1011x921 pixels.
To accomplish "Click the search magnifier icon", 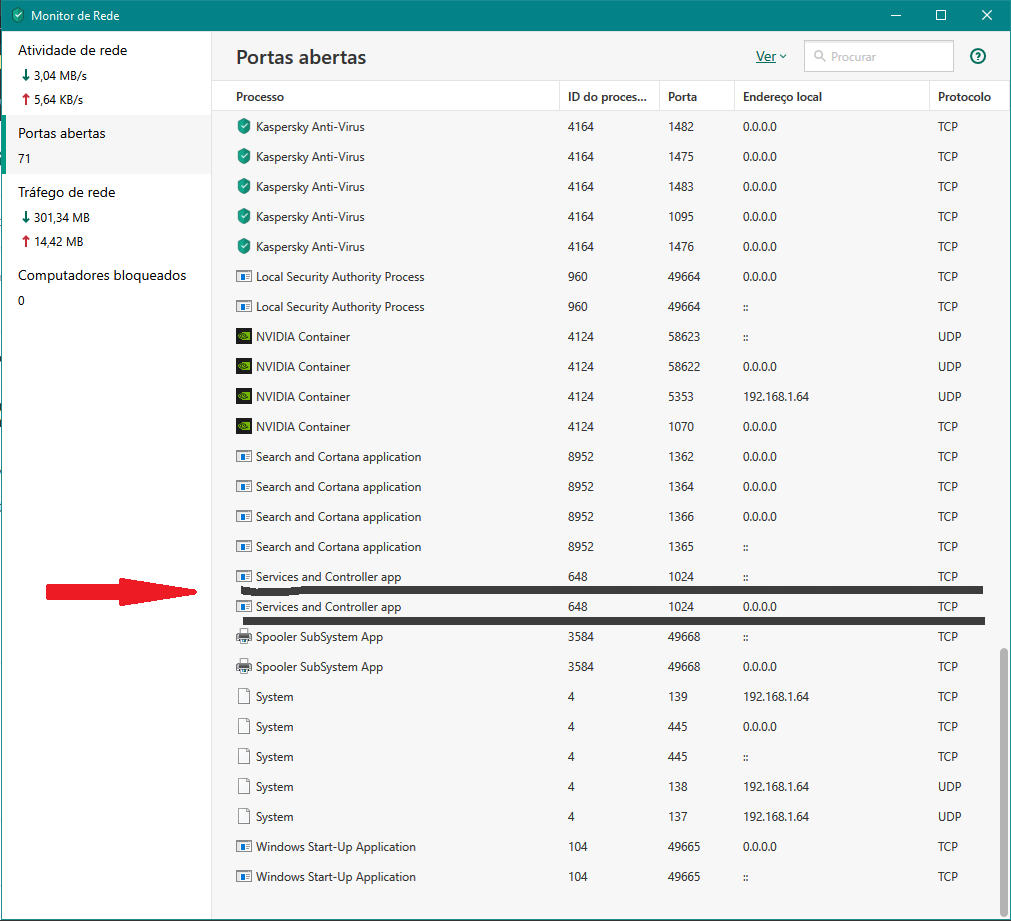I will coord(819,57).
